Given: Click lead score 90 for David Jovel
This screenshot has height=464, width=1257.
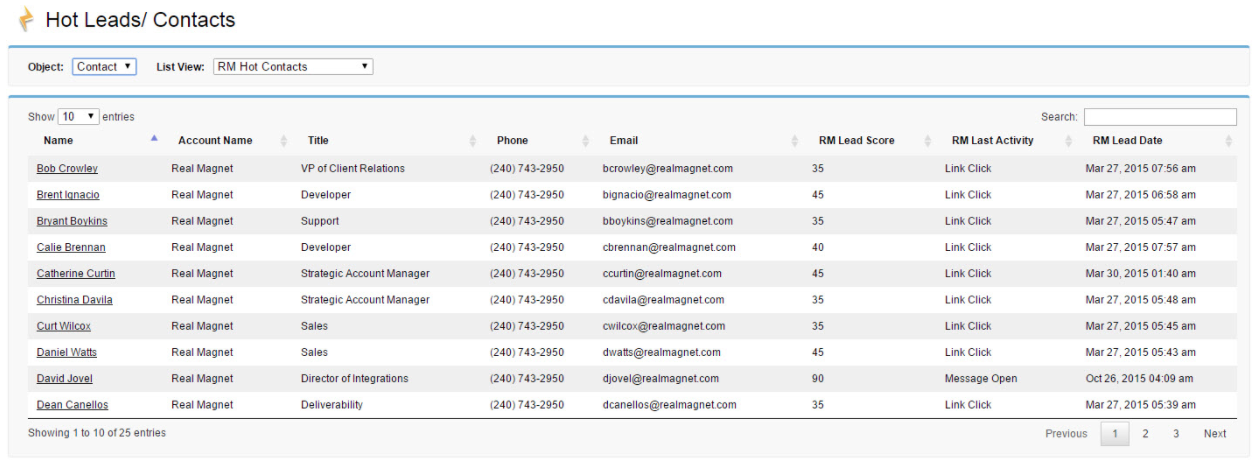Looking at the screenshot, I should pyautogui.click(x=818, y=378).
